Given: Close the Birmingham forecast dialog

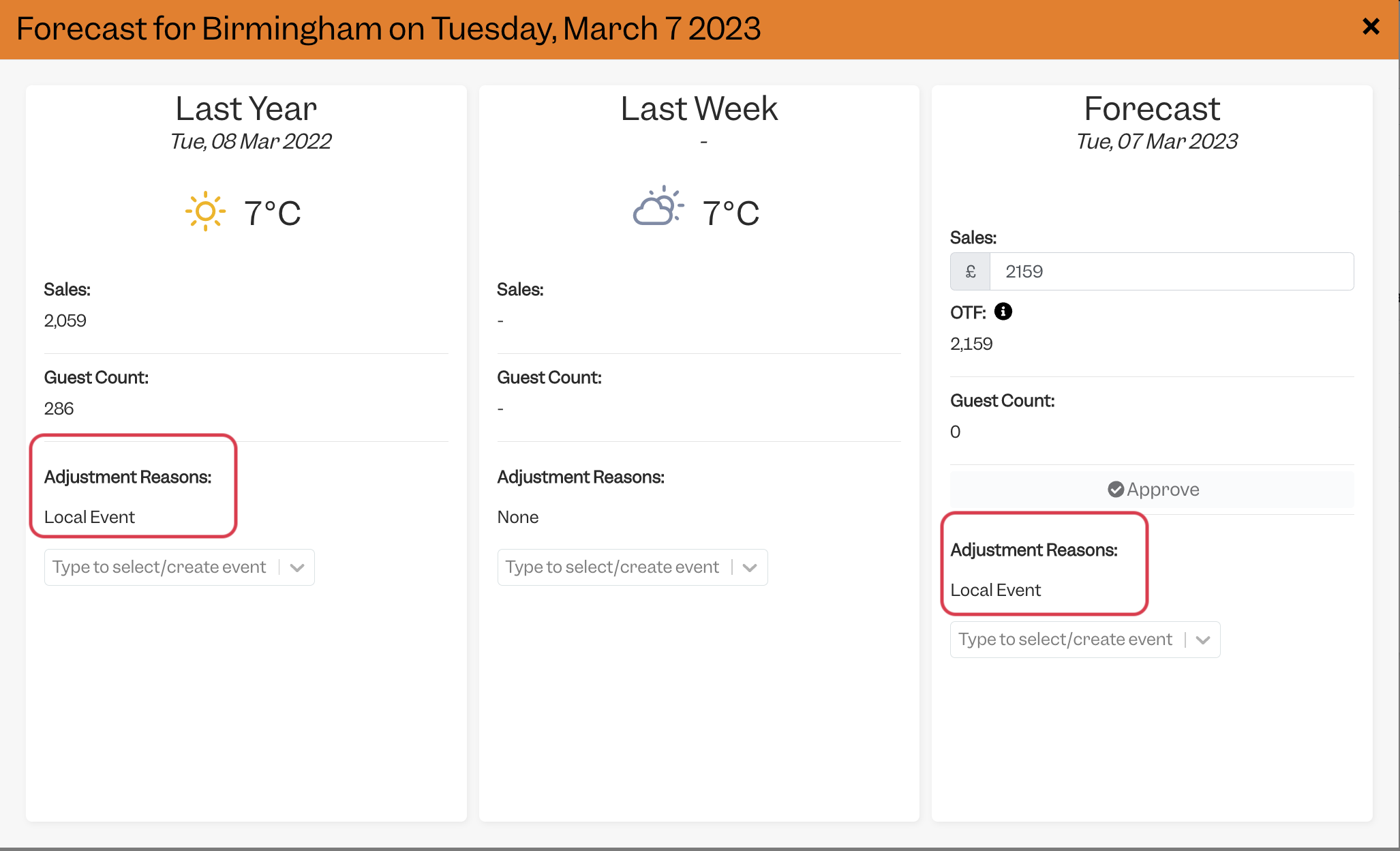Looking at the screenshot, I should click(x=1371, y=27).
